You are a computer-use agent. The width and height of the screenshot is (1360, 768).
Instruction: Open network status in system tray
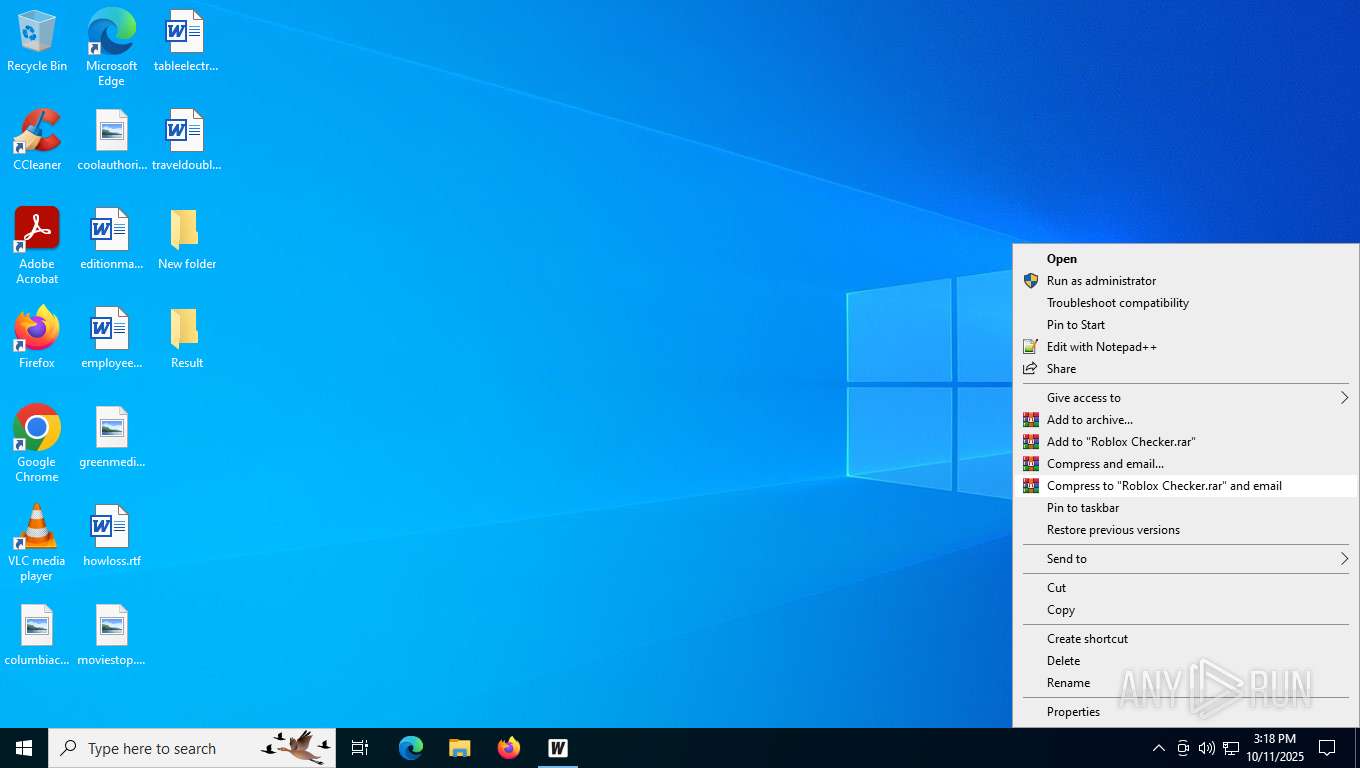coord(1231,748)
